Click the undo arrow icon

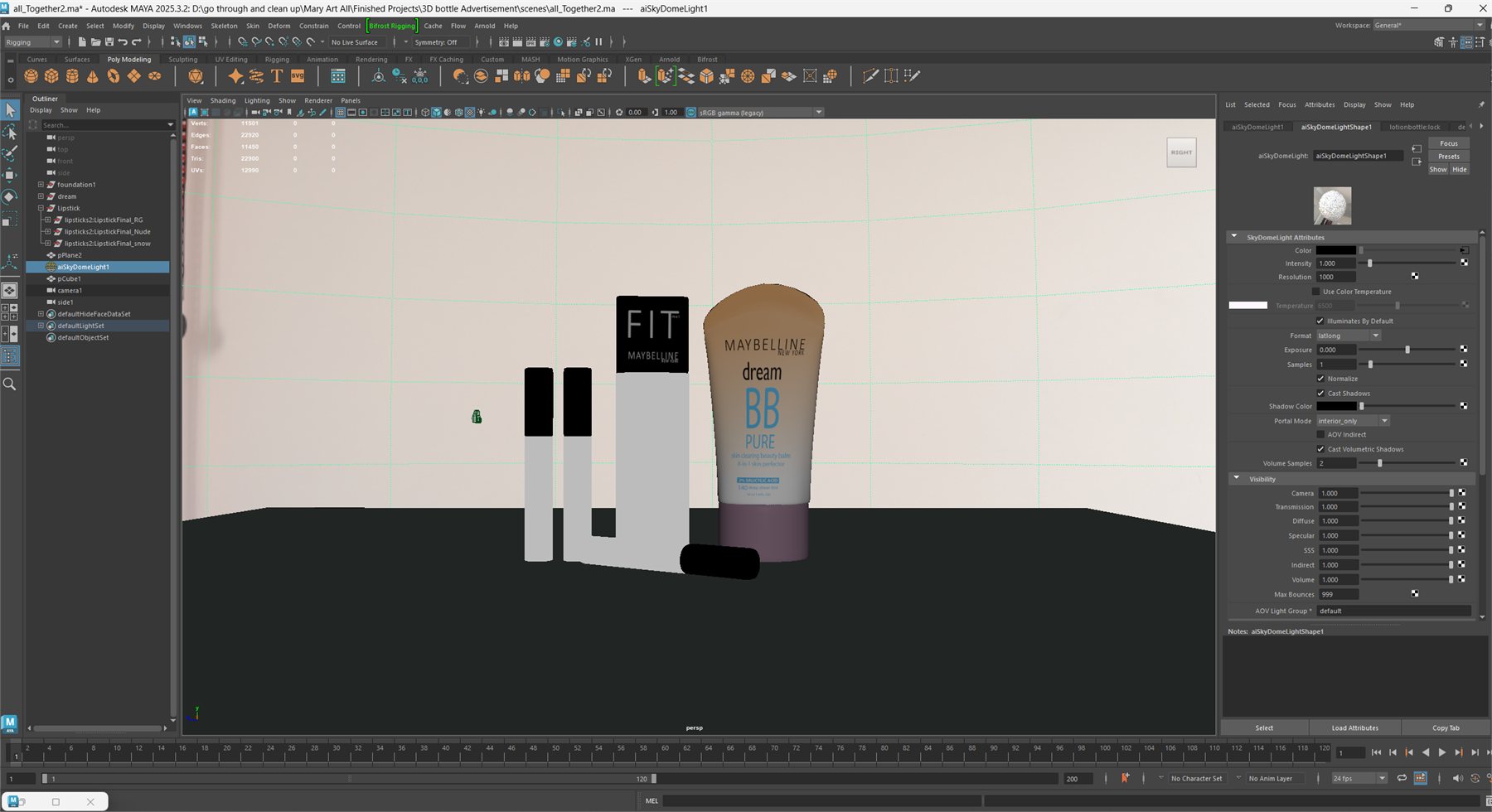pyautogui.click(x=123, y=42)
